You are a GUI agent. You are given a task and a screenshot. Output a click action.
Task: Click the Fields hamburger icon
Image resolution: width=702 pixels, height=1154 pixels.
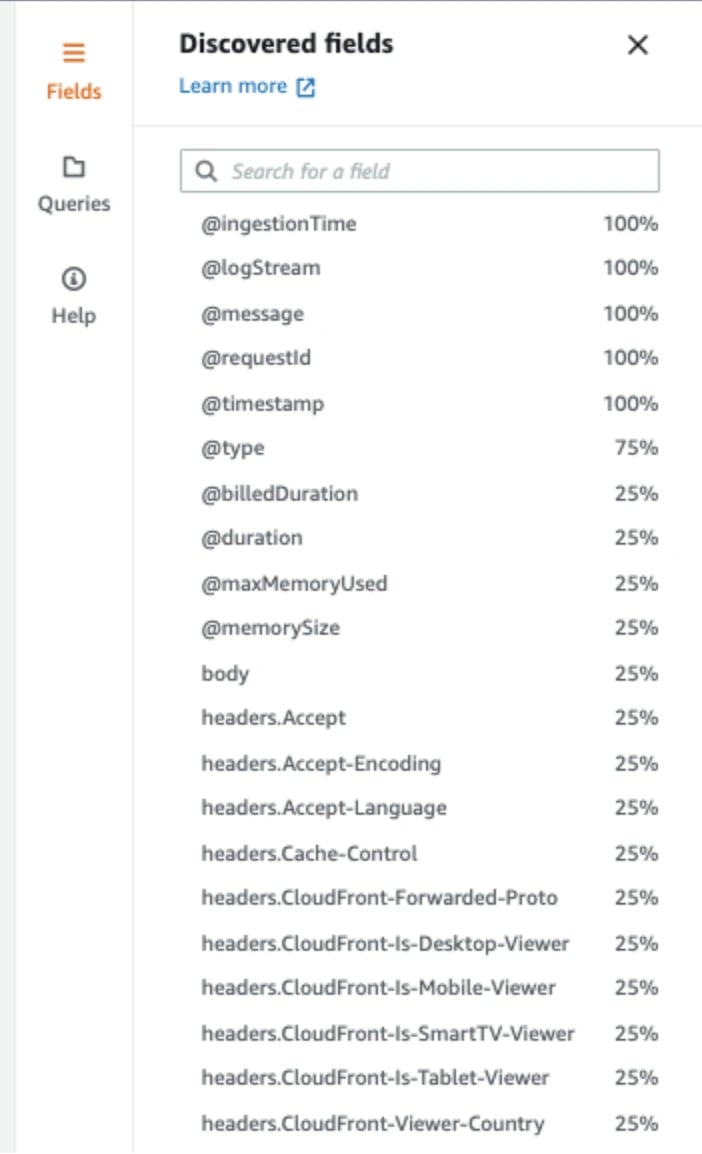pos(74,54)
